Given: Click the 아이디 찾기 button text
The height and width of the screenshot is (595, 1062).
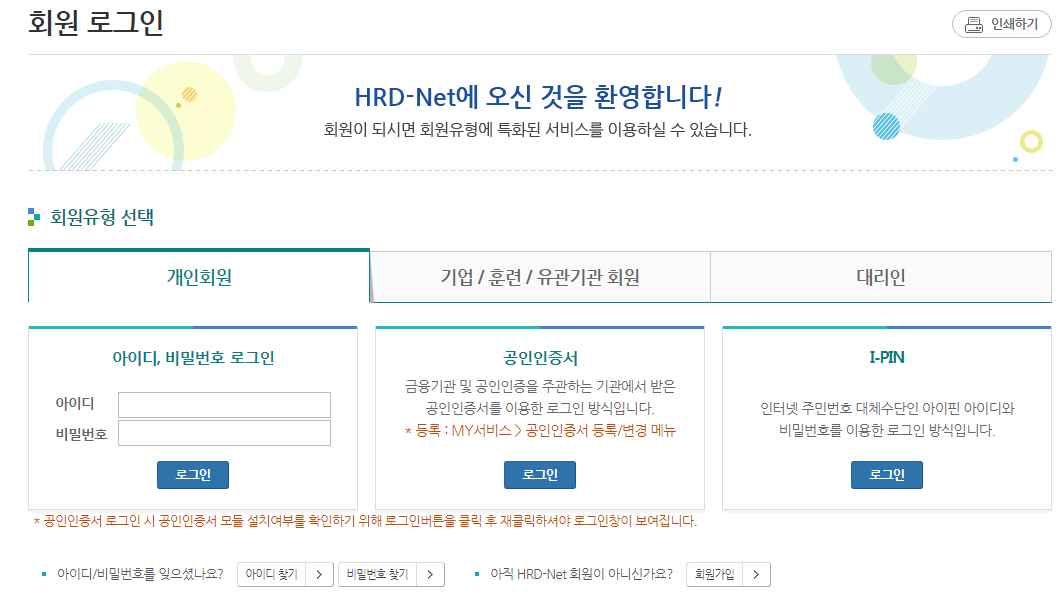Looking at the screenshot, I should pyautogui.click(x=272, y=574).
